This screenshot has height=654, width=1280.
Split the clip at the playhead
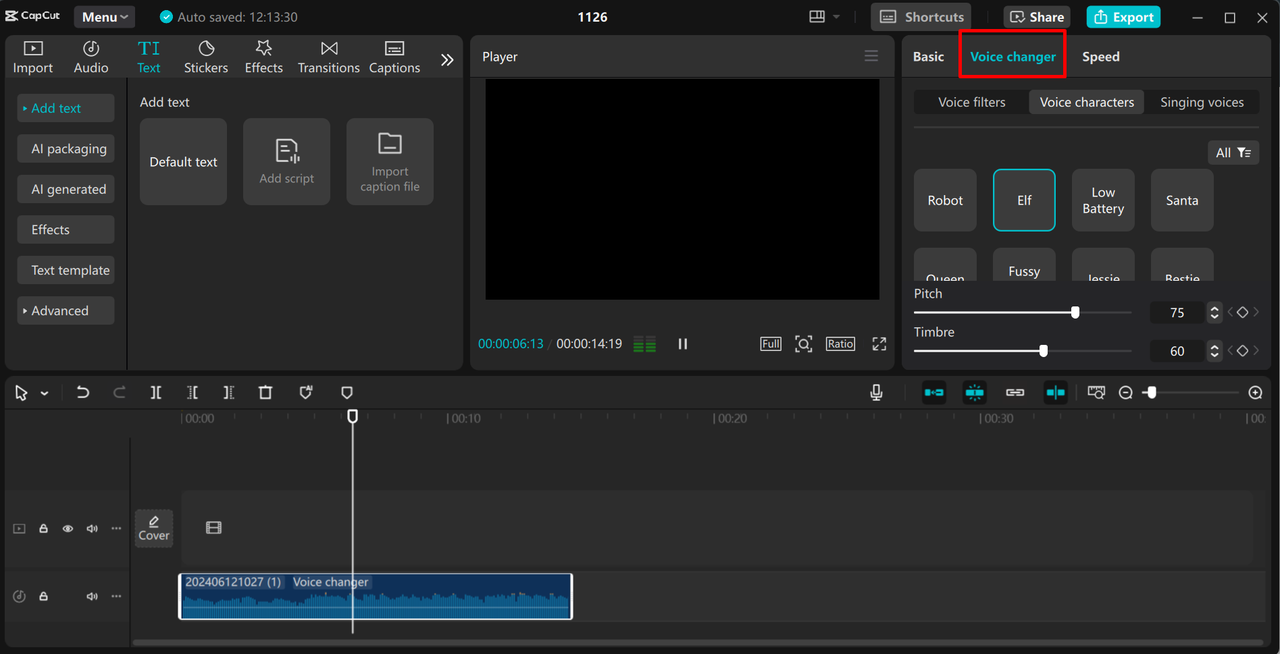tap(156, 393)
